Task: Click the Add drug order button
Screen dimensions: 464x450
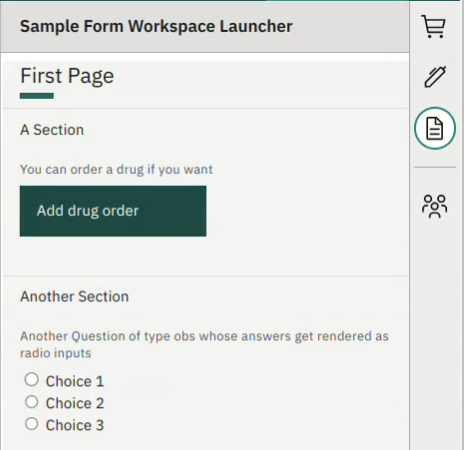Action: [x=113, y=211]
